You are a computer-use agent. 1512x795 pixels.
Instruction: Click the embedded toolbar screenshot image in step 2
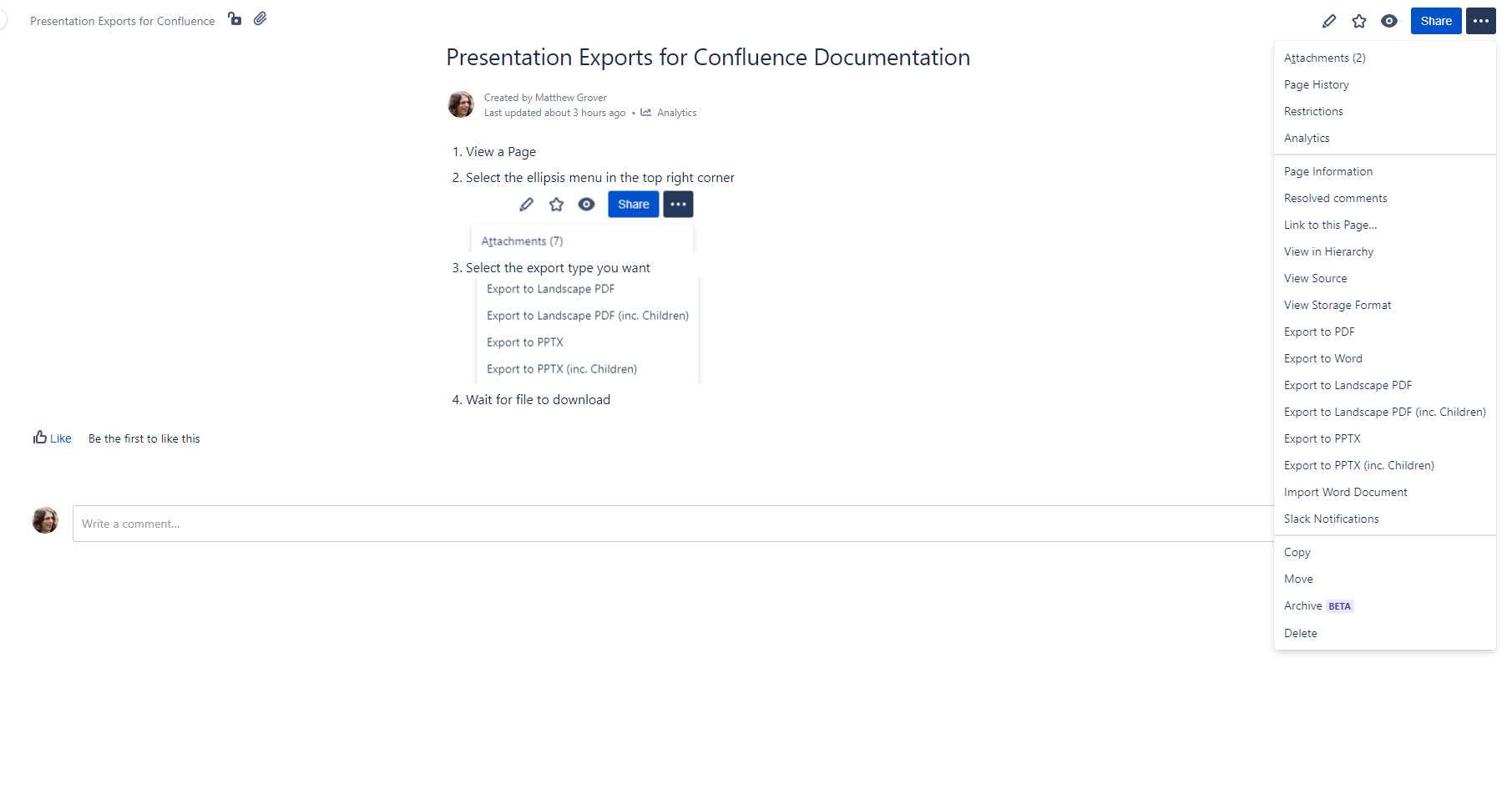(582, 221)
